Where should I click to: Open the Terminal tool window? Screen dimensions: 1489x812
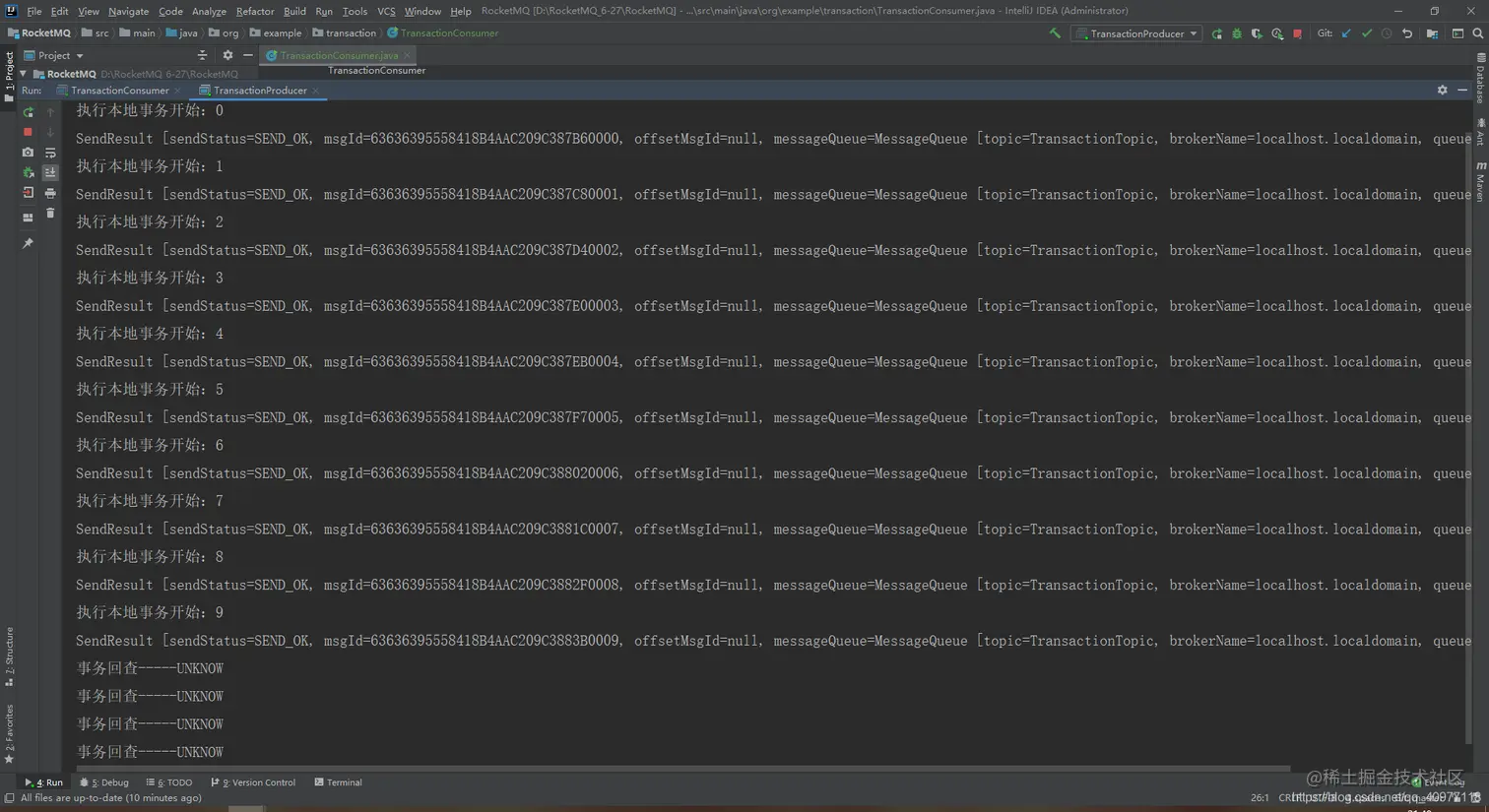pos(338,782)
